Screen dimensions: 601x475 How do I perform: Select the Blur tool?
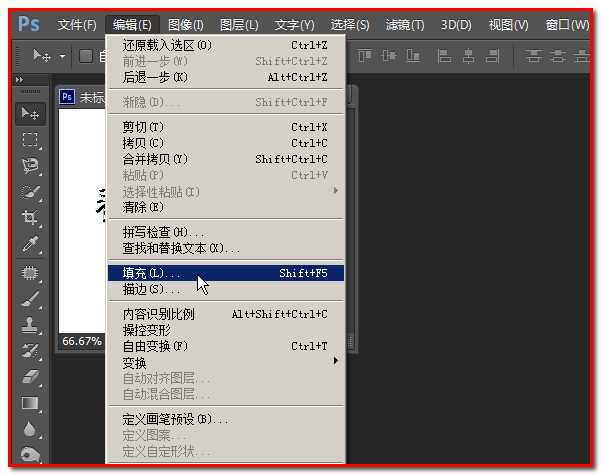30,429
